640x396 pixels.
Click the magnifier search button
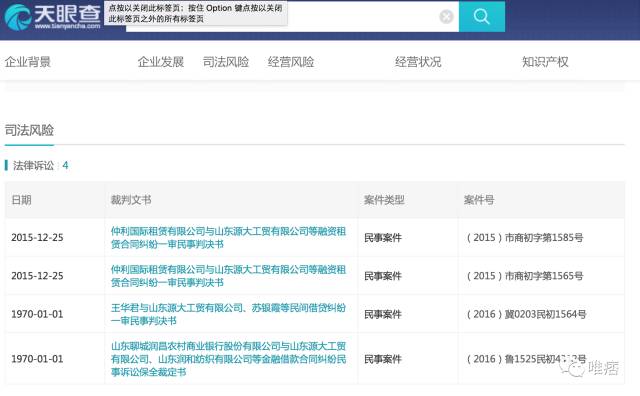click(x=482, y=16)
